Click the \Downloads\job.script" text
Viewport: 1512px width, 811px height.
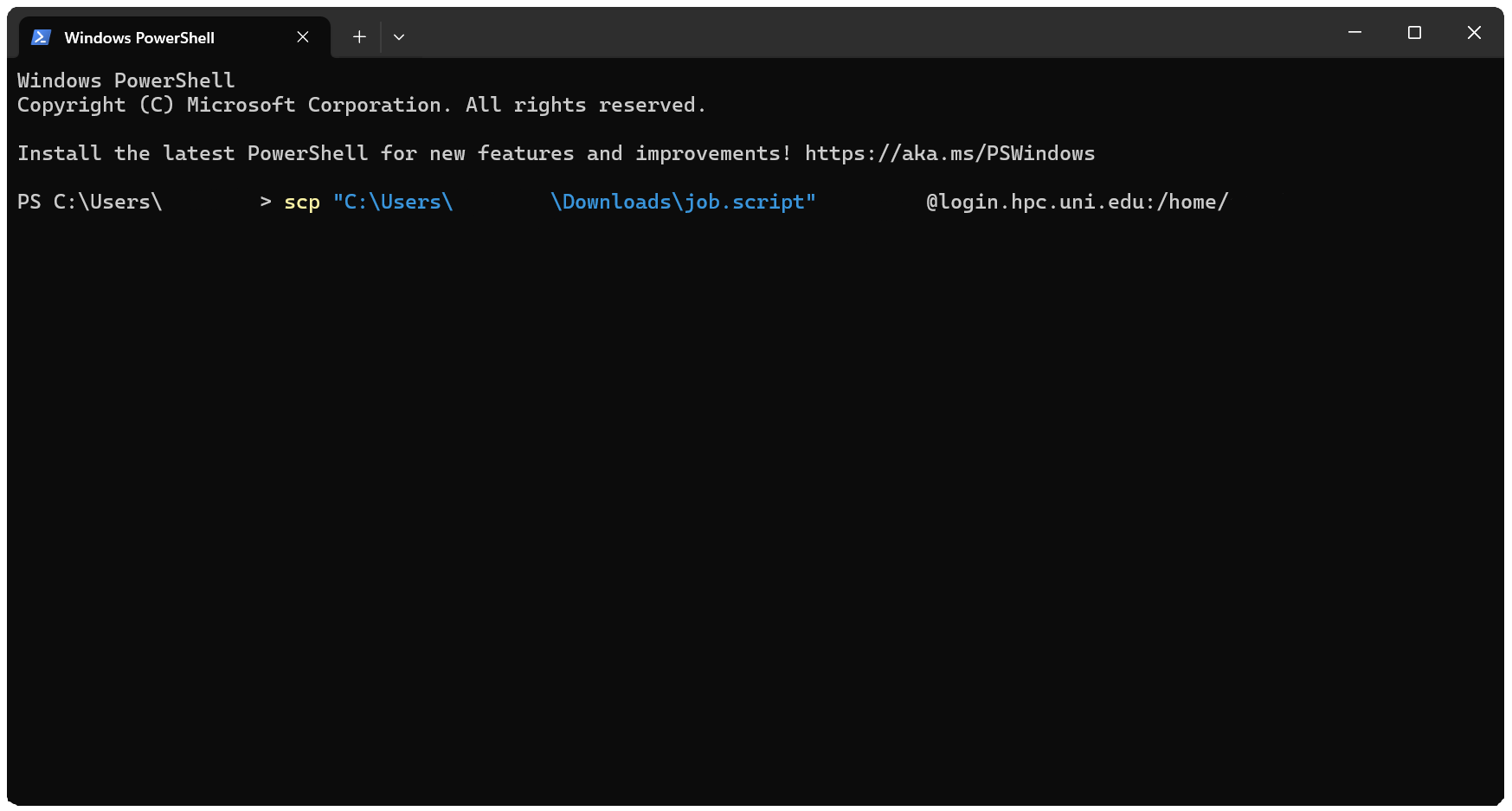[683, 203]
